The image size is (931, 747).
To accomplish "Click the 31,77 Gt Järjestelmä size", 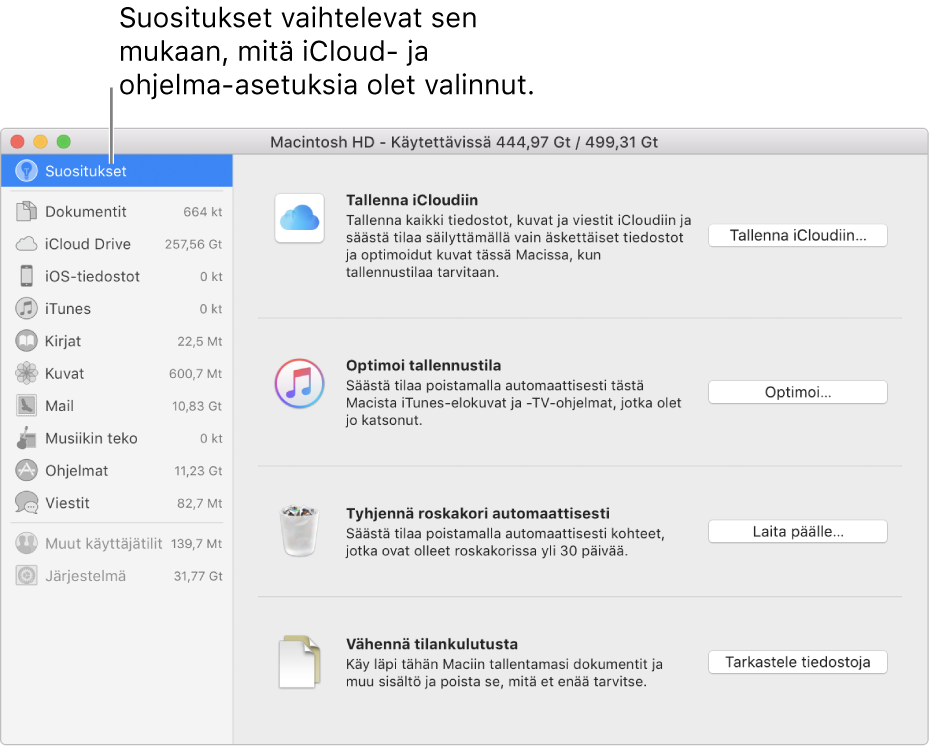I will click(198, 576).
